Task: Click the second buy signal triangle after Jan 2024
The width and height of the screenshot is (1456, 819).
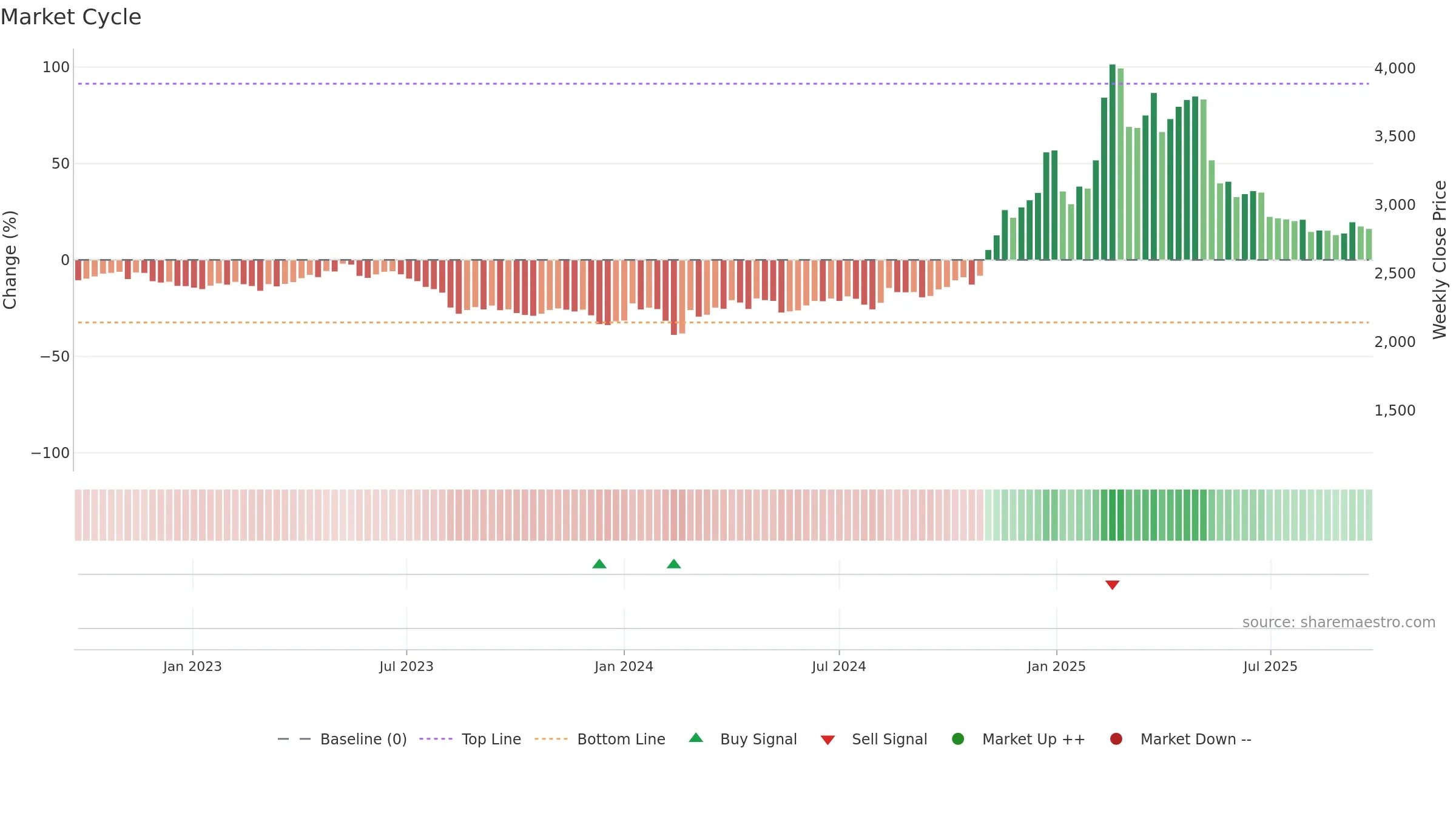Action: click(674, 564)
